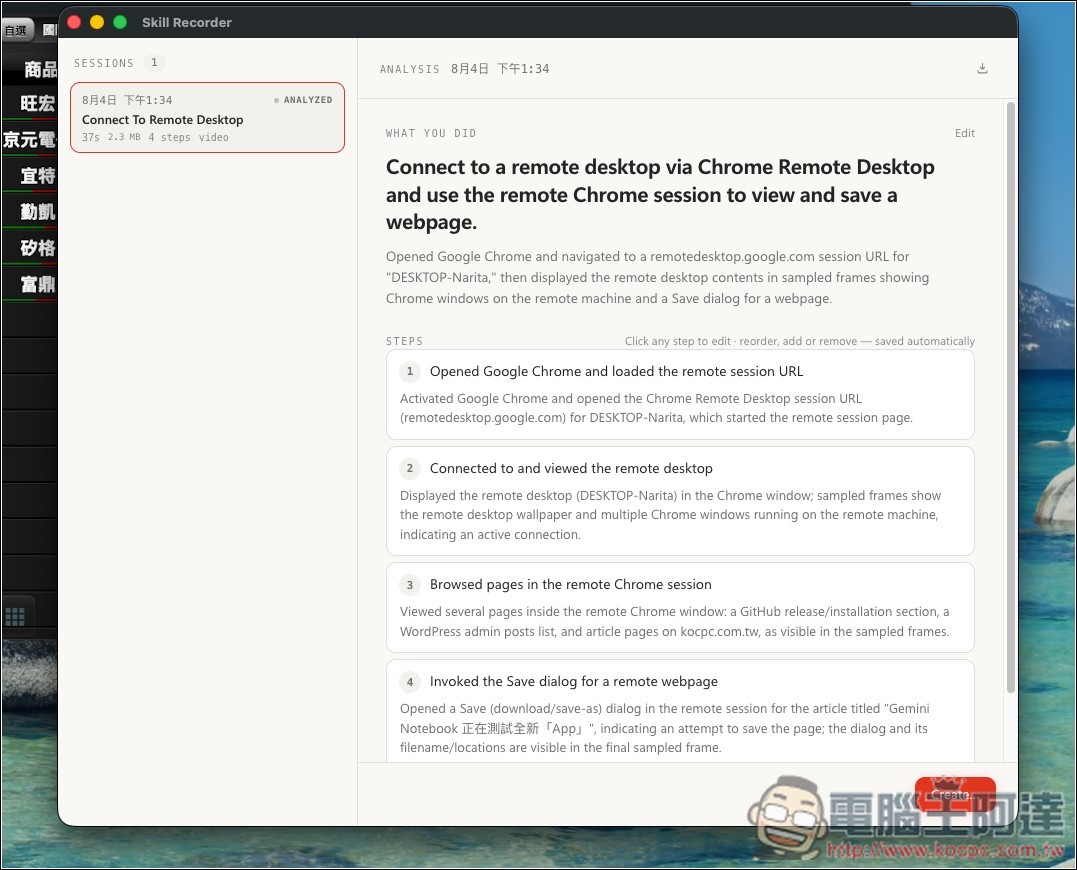1077x870 pixels.
Task: Click 商品 column header in background window
Action: 40,69
